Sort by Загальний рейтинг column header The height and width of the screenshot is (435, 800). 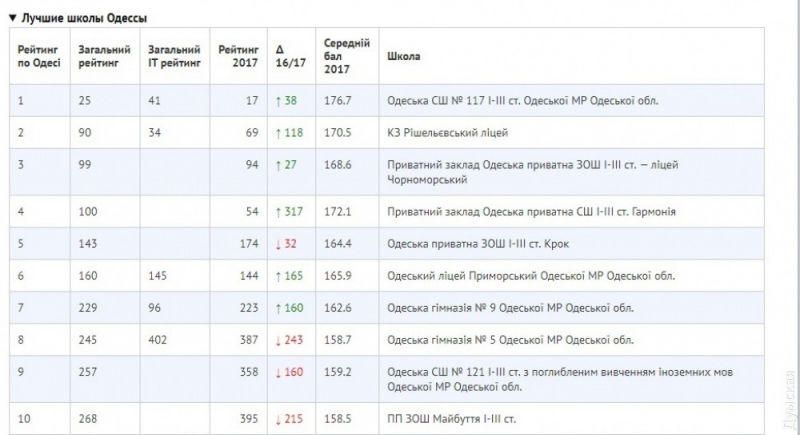(x=104, y=56)
